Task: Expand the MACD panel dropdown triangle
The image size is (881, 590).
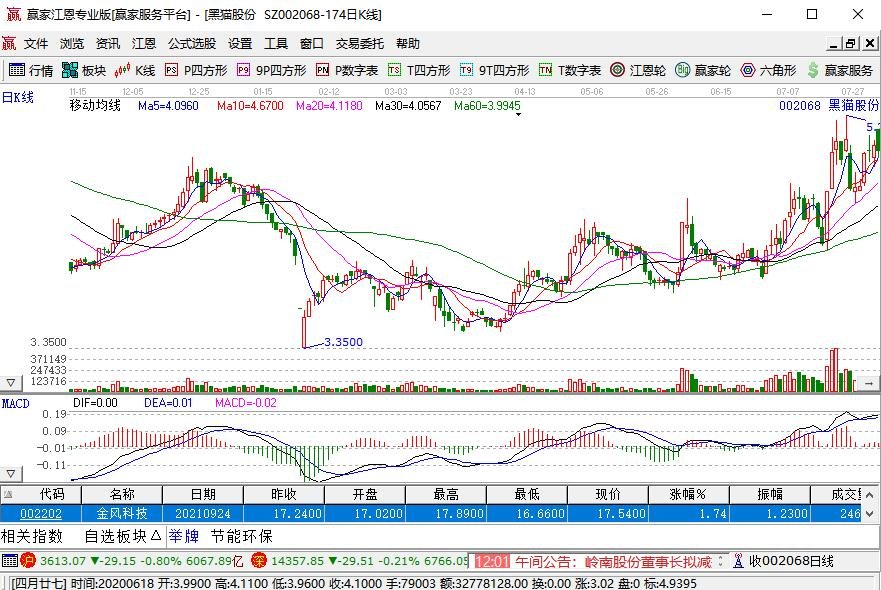Action: click(x=11, y=474)
